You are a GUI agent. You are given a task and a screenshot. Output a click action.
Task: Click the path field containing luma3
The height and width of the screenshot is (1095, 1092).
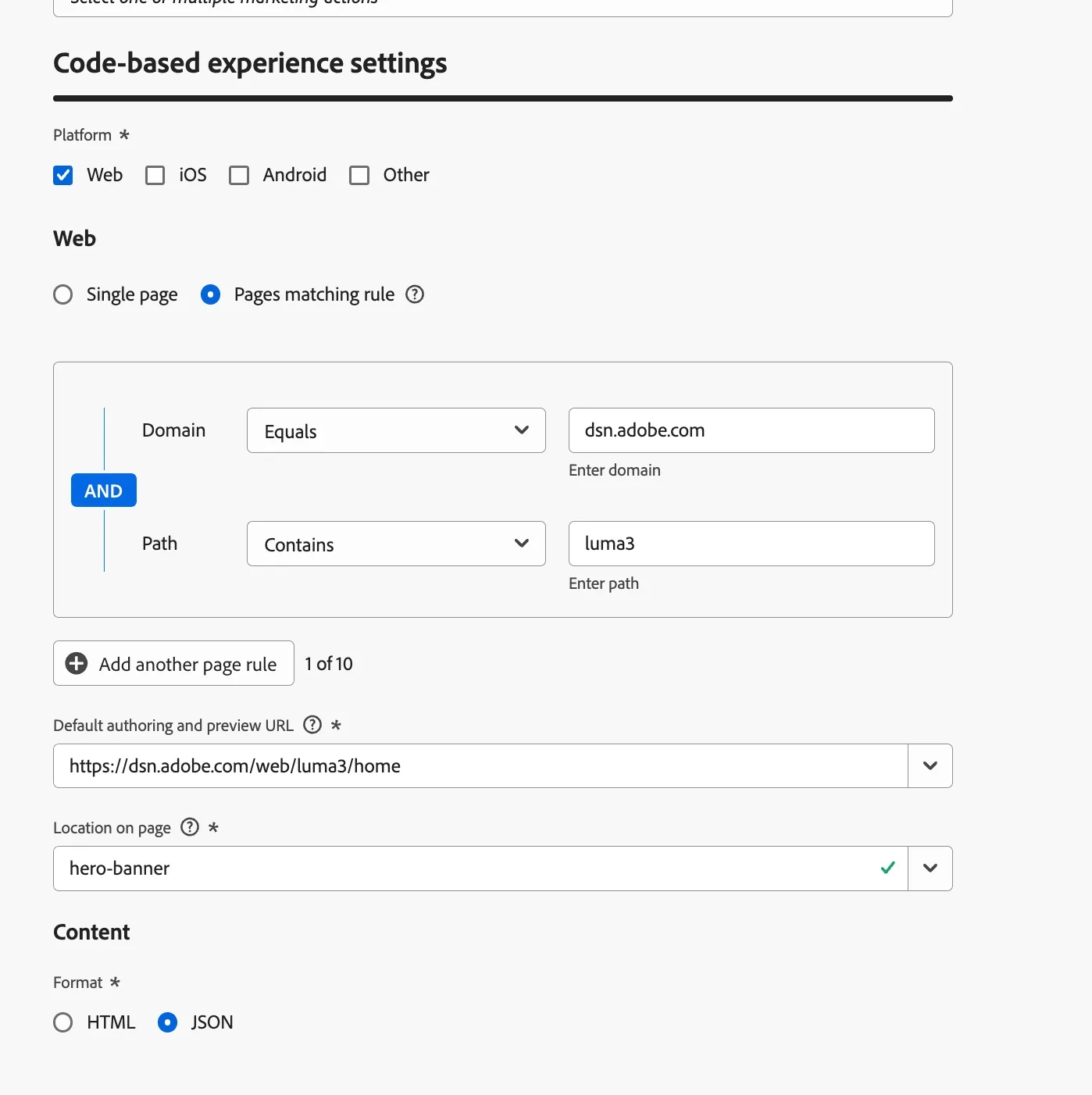click(x=751, y=544)
